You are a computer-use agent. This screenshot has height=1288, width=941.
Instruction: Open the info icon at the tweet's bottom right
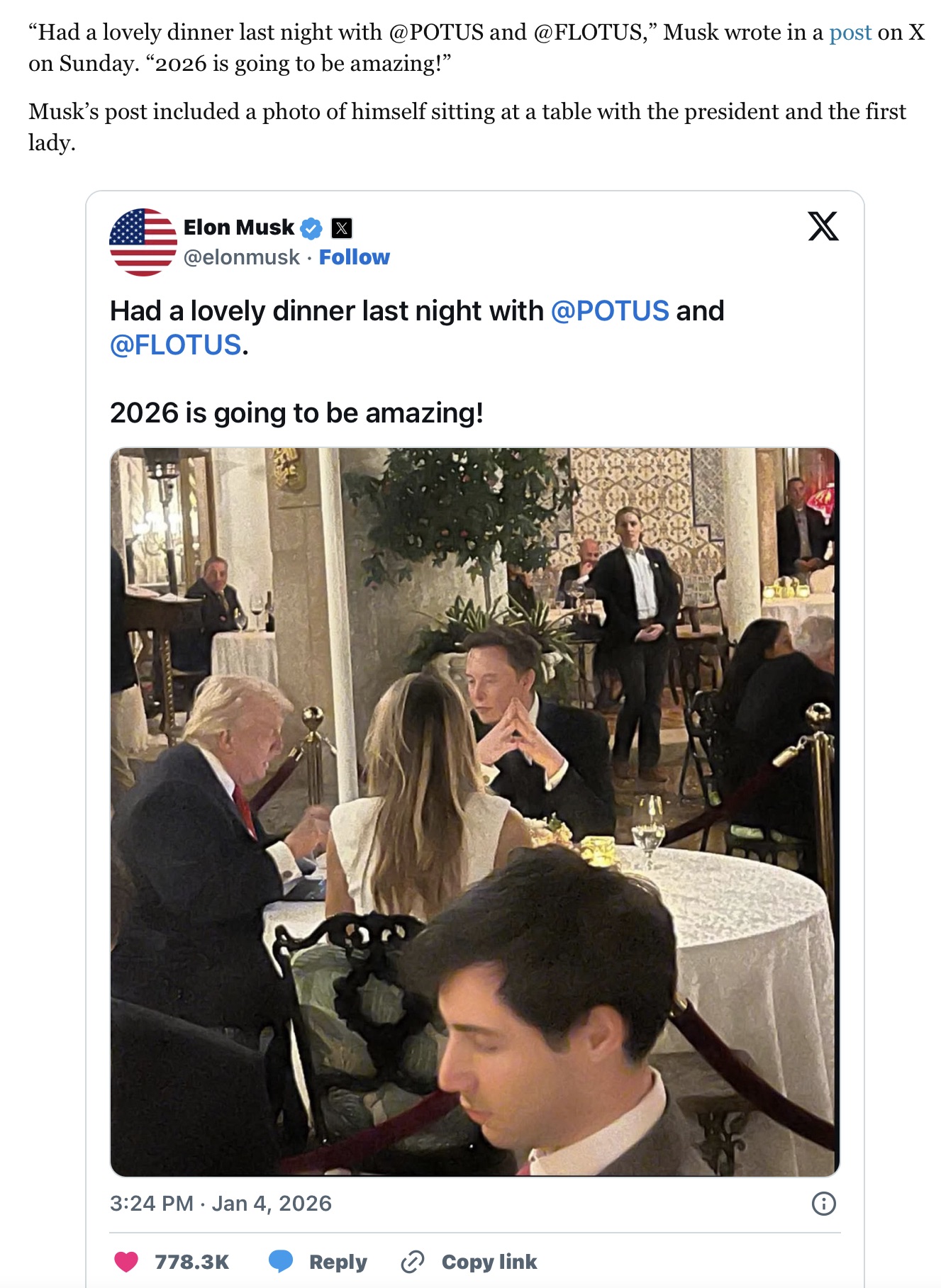coord(825,1204)
